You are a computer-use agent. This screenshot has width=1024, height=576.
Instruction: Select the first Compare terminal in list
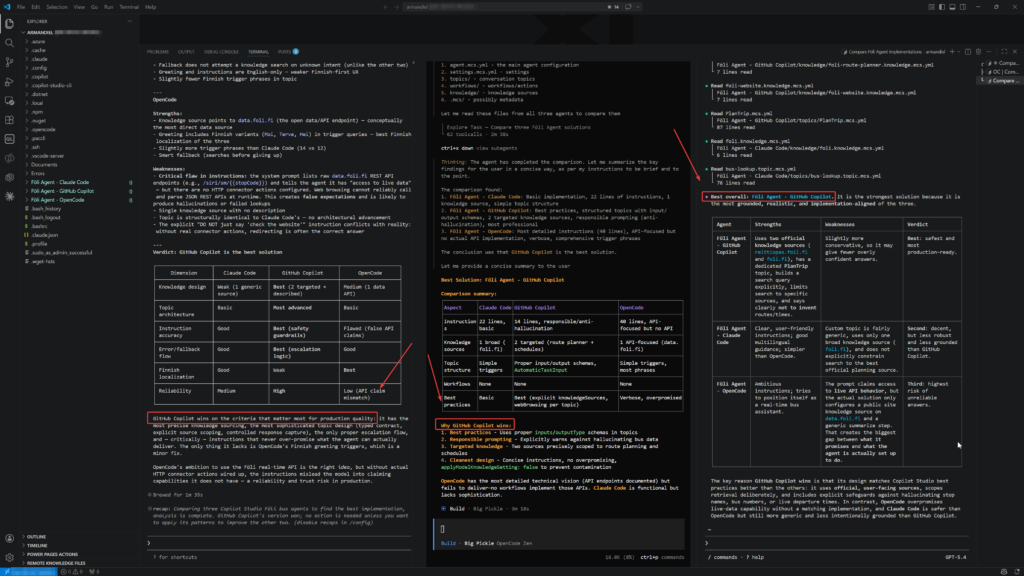coord(1002,63)
